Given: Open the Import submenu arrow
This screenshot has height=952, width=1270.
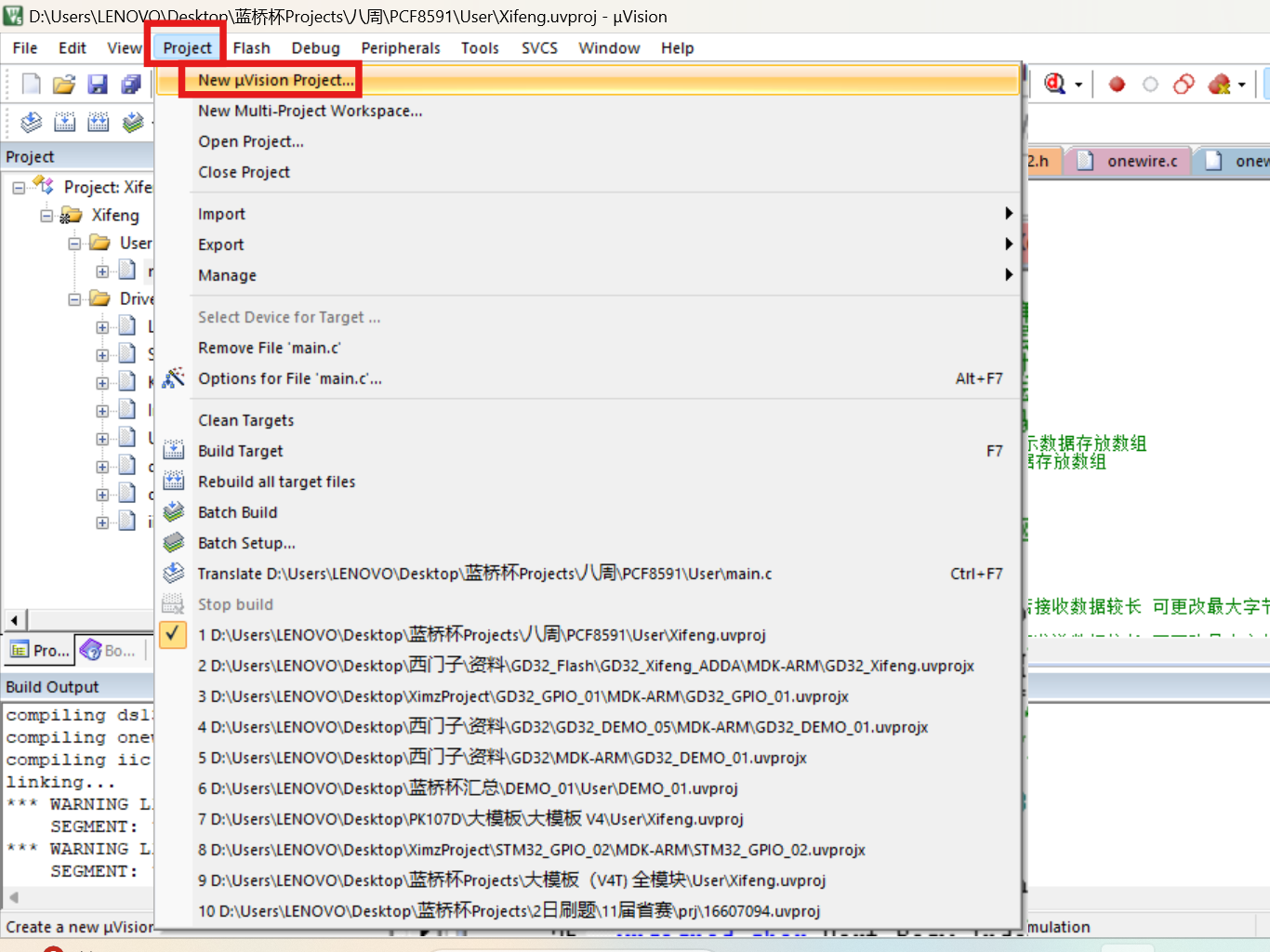Looking at the screenshot, I should coord(1009,214).
